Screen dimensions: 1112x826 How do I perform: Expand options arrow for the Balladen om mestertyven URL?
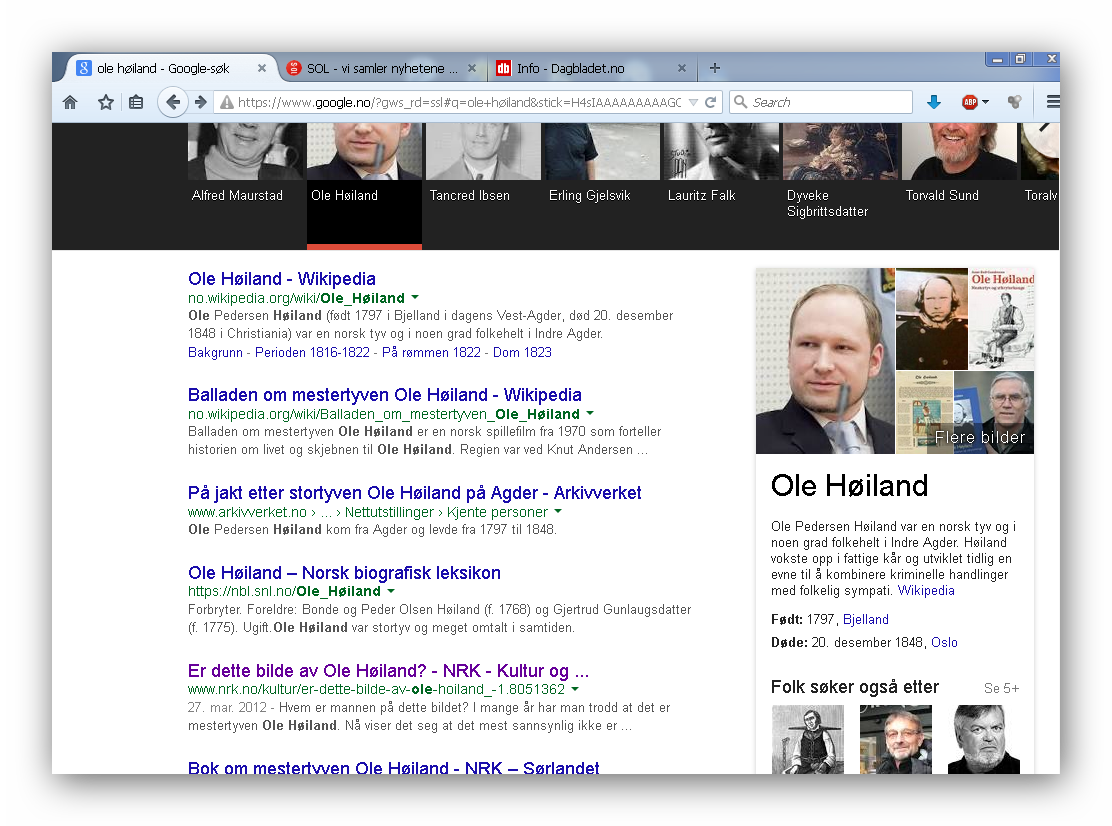[x=590, y=413]
